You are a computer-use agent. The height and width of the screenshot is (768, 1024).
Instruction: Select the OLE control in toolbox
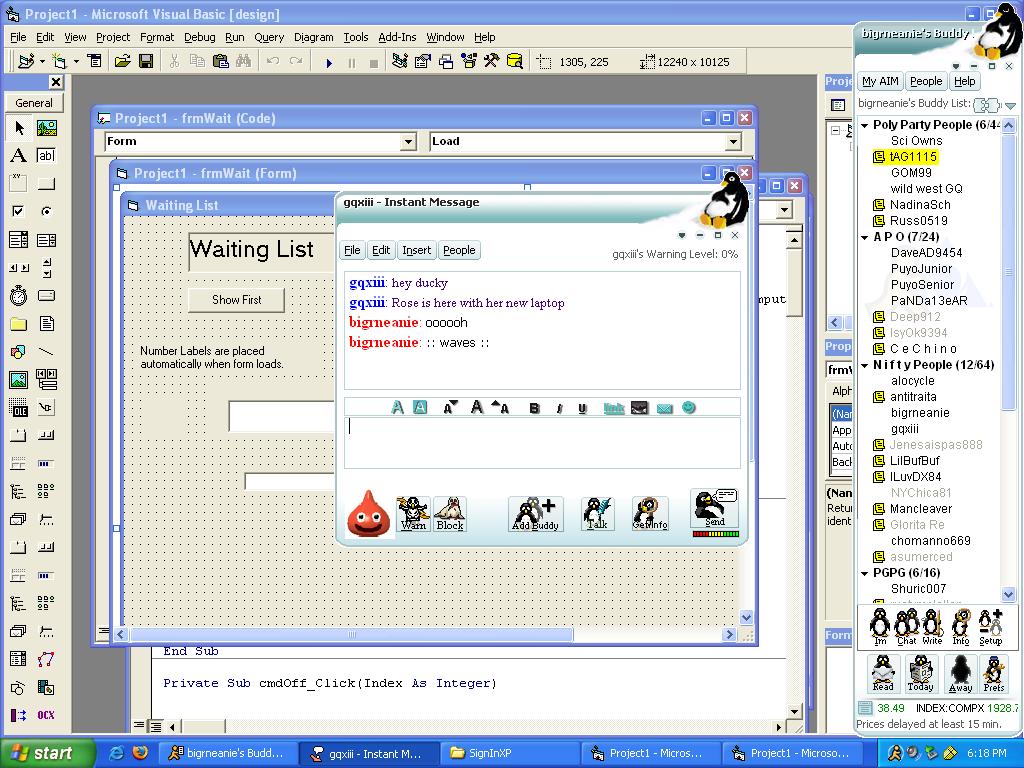click(x=18, y=408)
